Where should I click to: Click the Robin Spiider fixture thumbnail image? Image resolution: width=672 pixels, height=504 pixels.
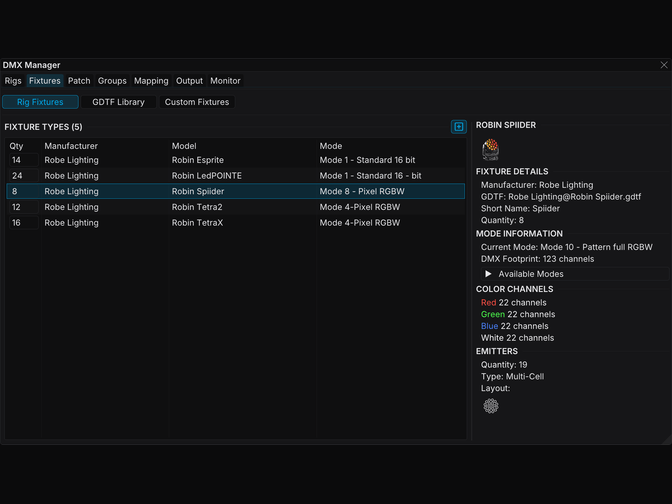point(490,149)
